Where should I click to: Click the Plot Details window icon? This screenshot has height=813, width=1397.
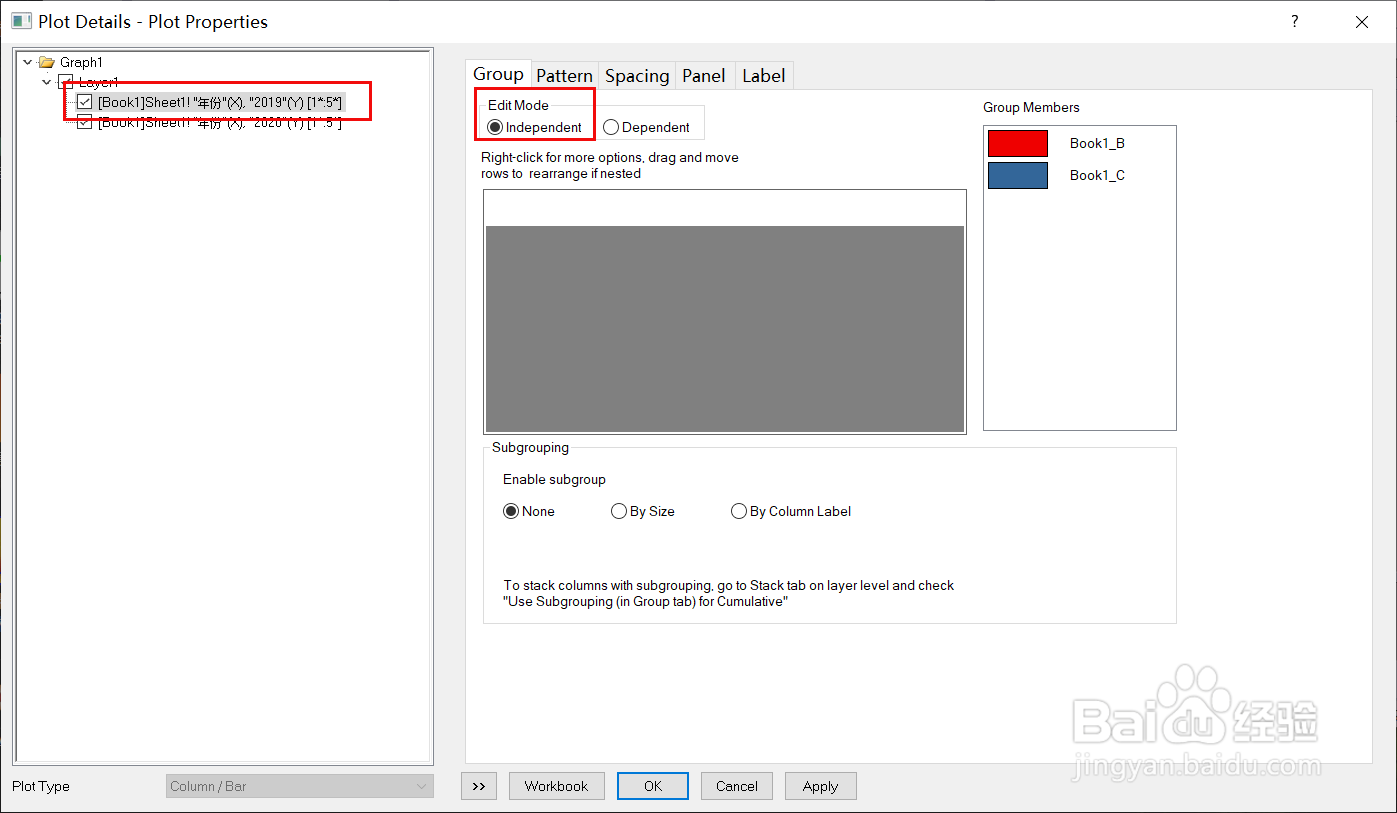click(21, 21)
